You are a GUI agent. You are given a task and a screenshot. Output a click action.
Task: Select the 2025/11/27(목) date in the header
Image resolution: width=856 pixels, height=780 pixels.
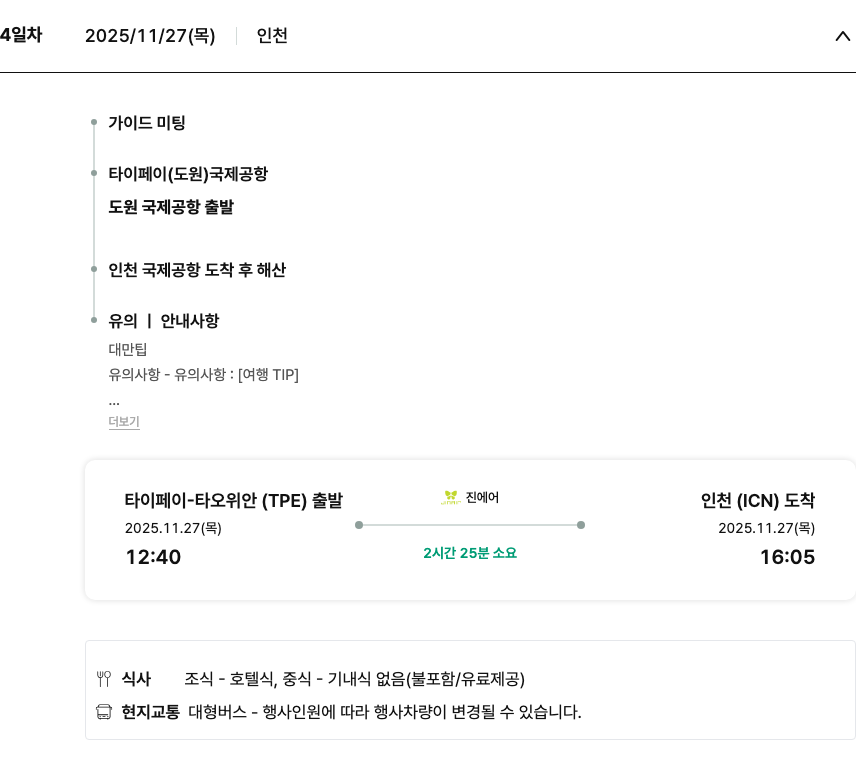click(x=150, y=36)
